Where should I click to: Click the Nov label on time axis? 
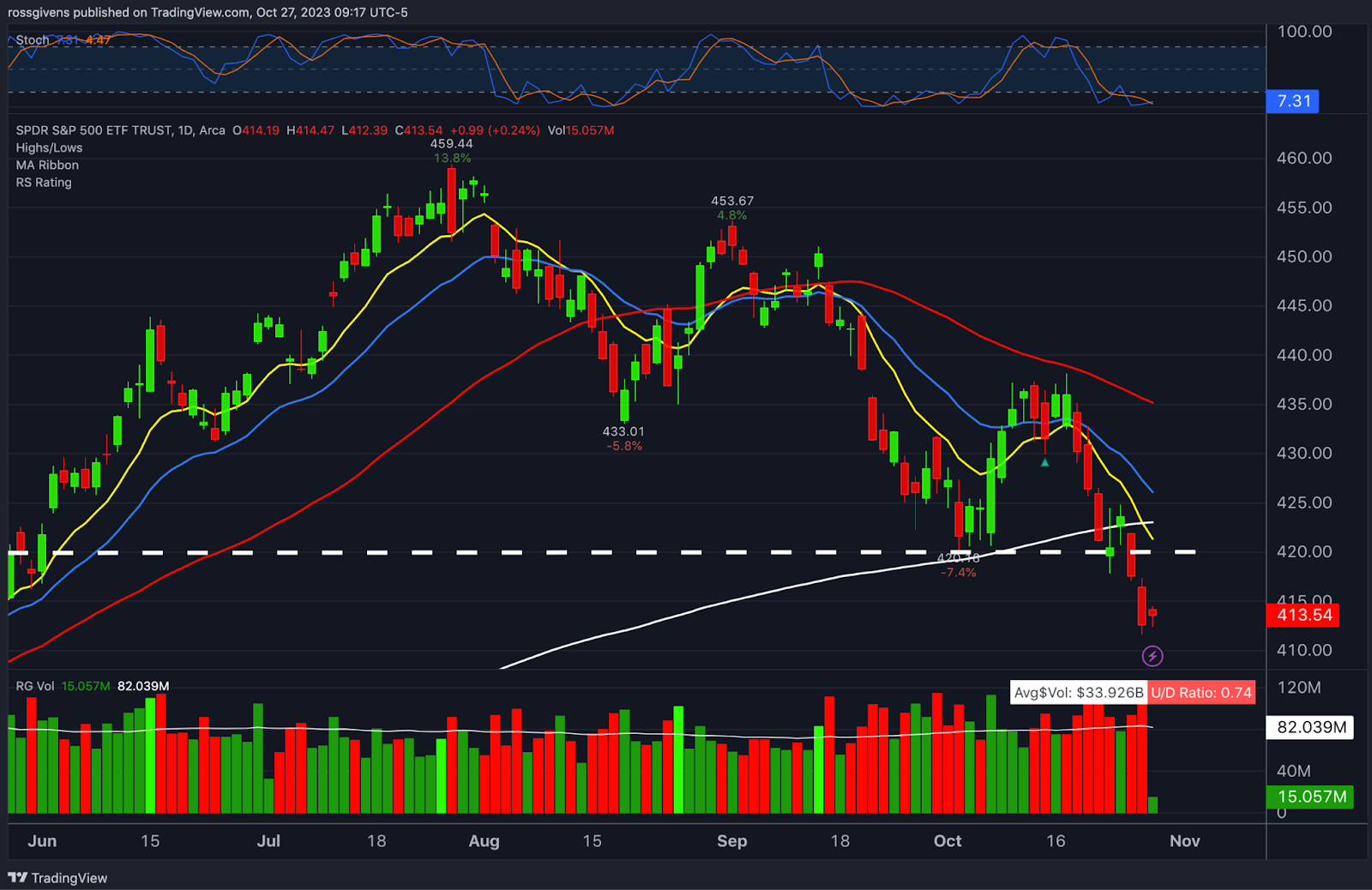tap(1185, 841)
